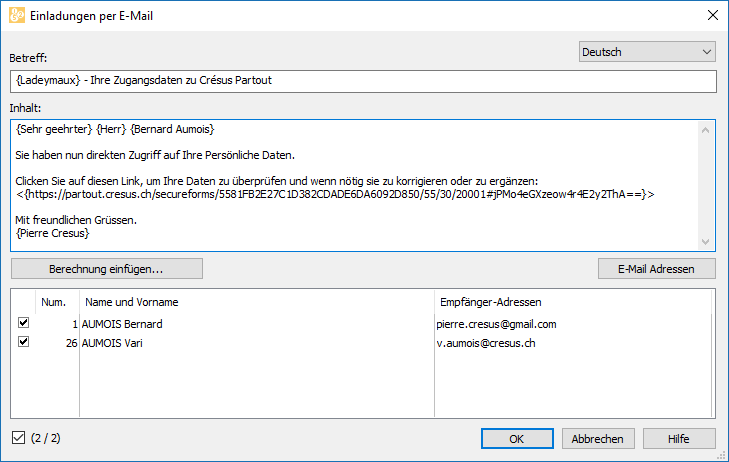This screenshot has width=729, height=462.
Task: Click the content scrollbar down arrow
Action: [x=705, y=242]
